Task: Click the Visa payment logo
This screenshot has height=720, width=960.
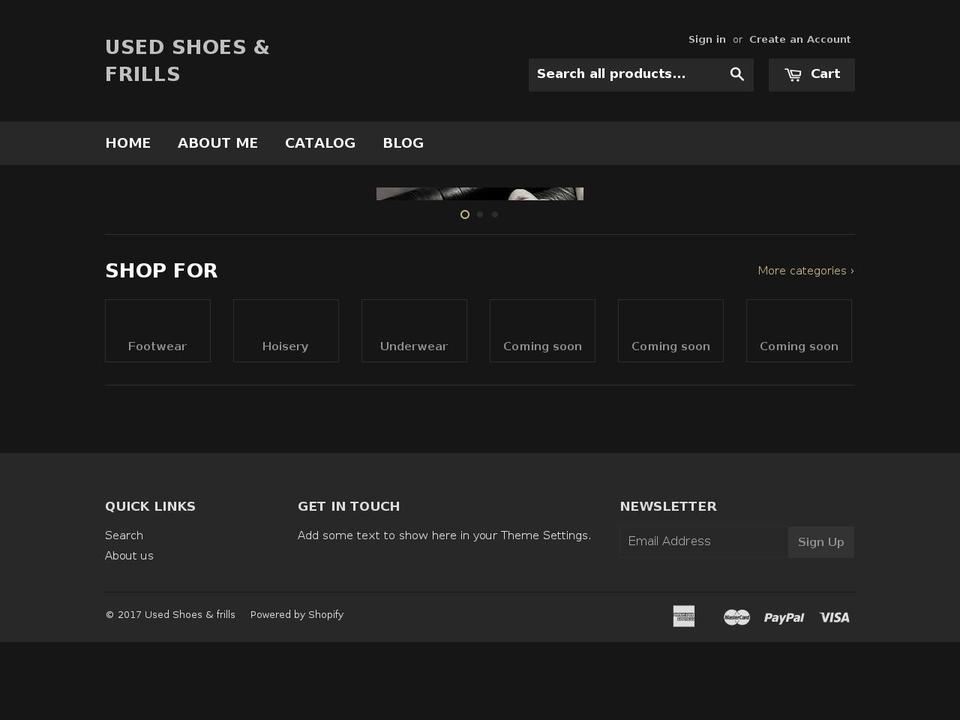Action: point(834,617)
